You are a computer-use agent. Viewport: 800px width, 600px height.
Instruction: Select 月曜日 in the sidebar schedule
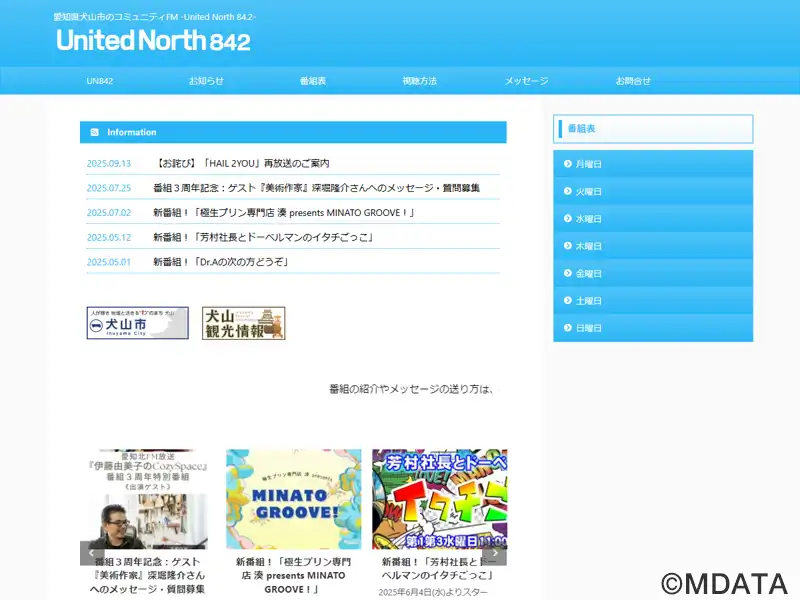pos(653,164)
